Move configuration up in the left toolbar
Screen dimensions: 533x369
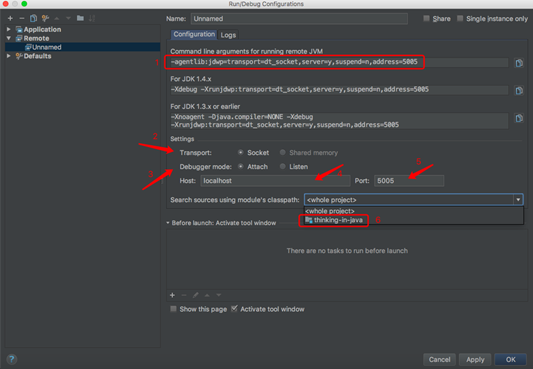point(57,18)
